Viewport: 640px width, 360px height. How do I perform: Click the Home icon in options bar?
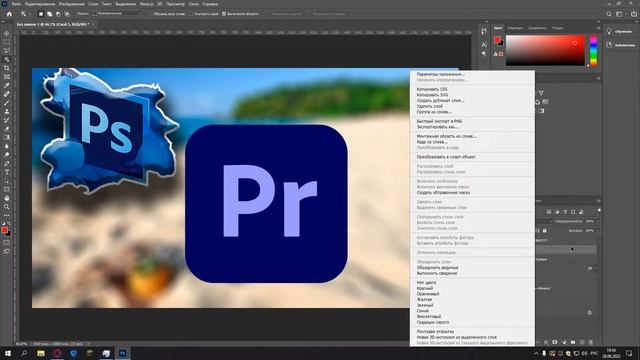[x=9, y=14]
